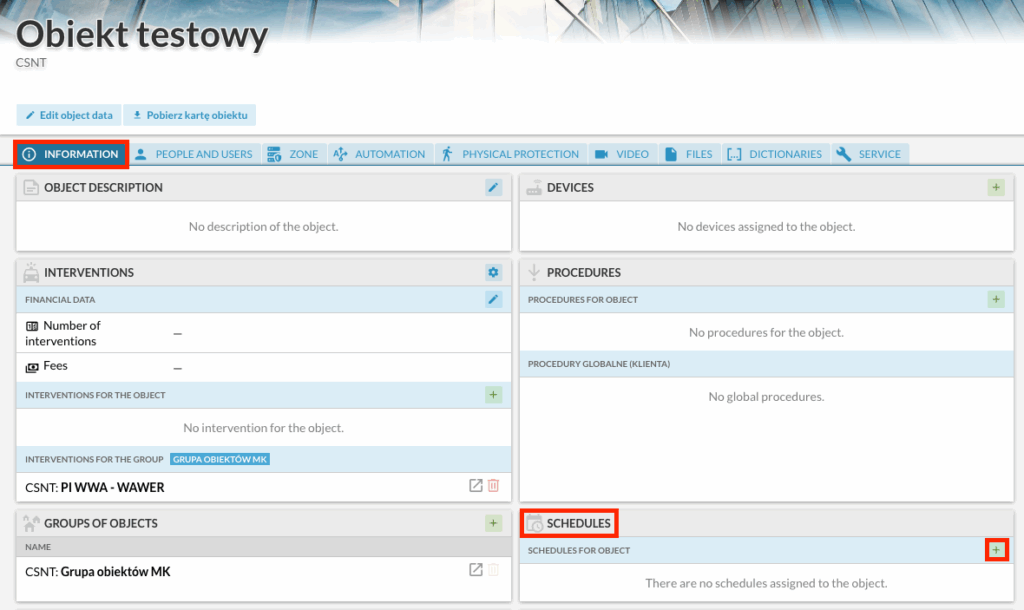Click the Grupa obiektów MK group tag
1024x610 pixels.
pyautogui.click(x=220, y=459)
